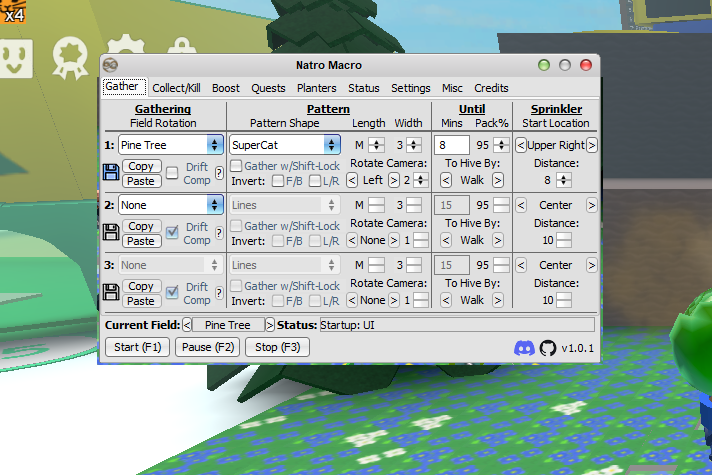Cycle field 1 Rotate Camera direction left

pos(352,180)
